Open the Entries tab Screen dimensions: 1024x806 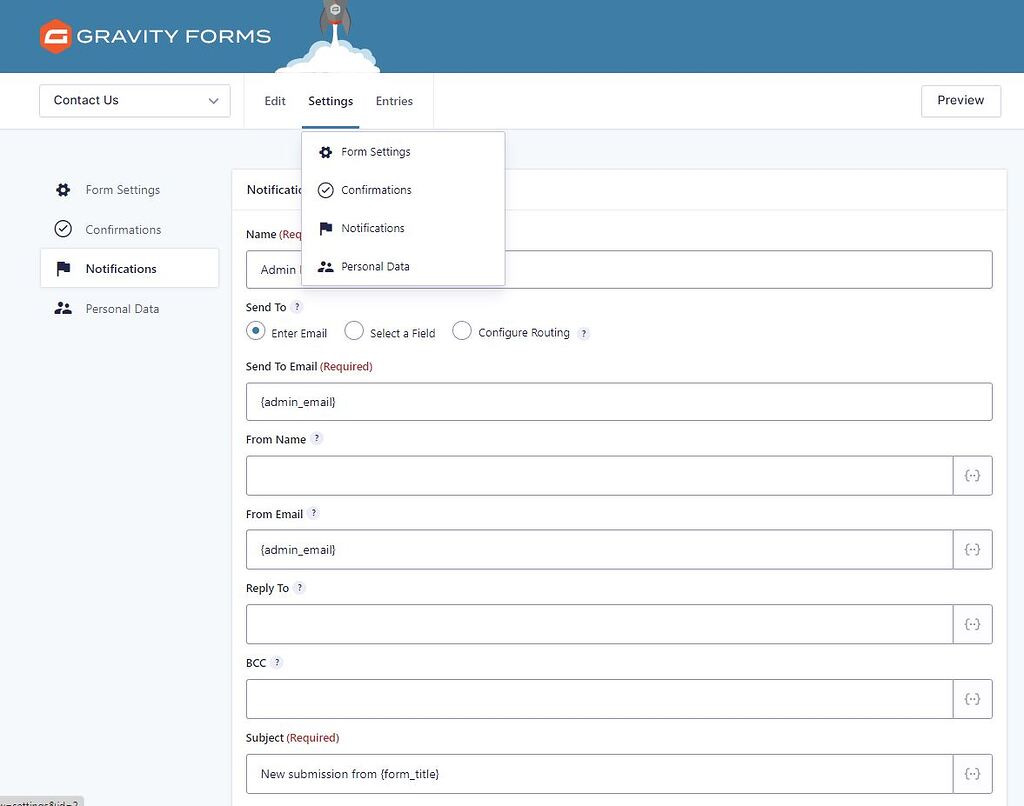pyautogui.click(x=394, y=101)
